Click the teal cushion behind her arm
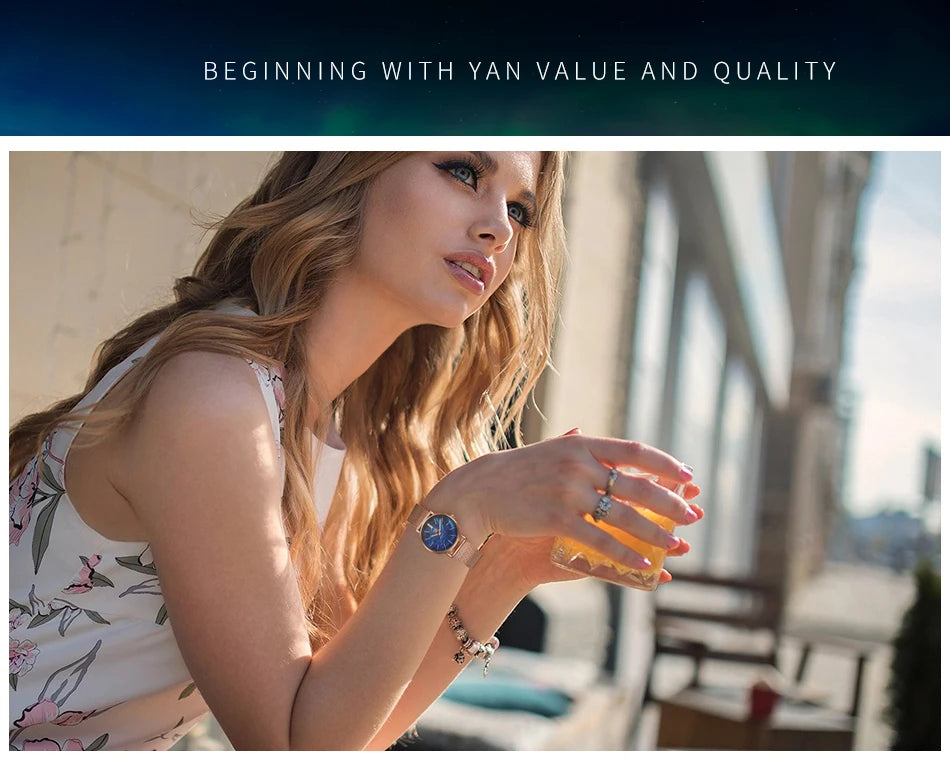The image size is (950, 765). [508, 697]
